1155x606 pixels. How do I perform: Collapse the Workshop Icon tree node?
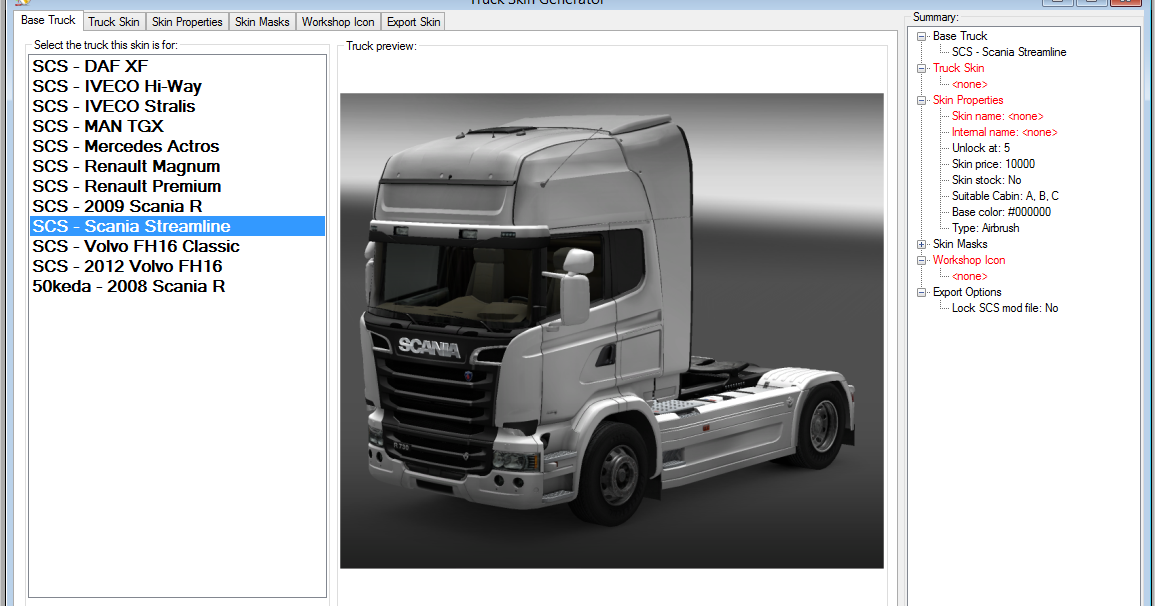pyautogui.click(x=922, y=260)
